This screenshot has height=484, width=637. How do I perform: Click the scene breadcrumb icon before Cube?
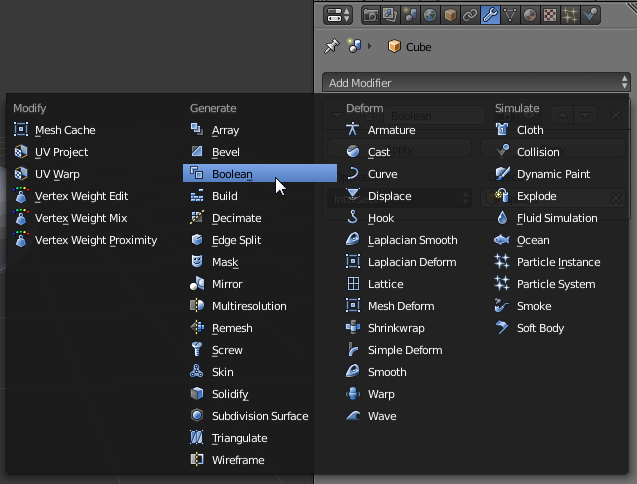[x=355, y=46]
